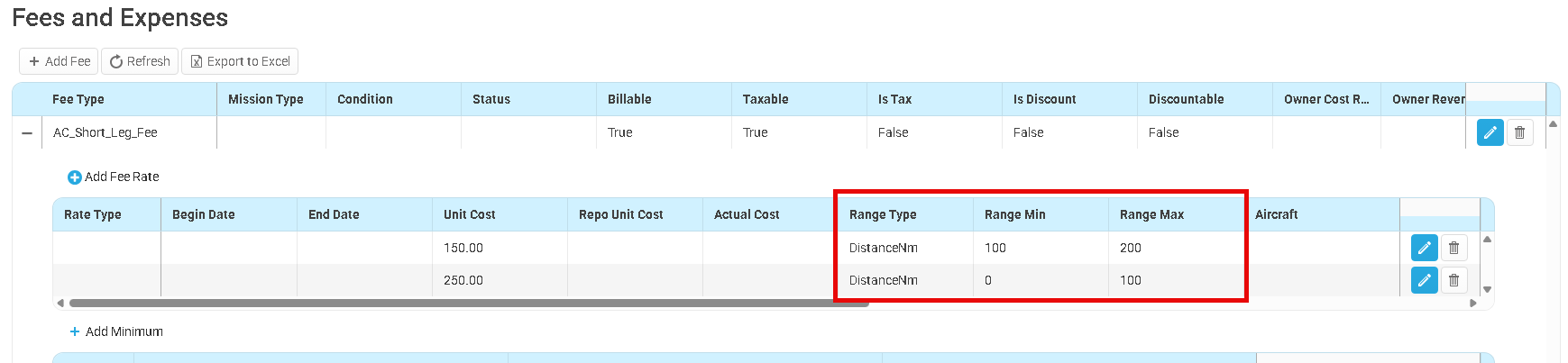This screenshot has height=363, width=1568.
Task: Click the Add Minimum plus icon
Action: (x=75, y=331)
